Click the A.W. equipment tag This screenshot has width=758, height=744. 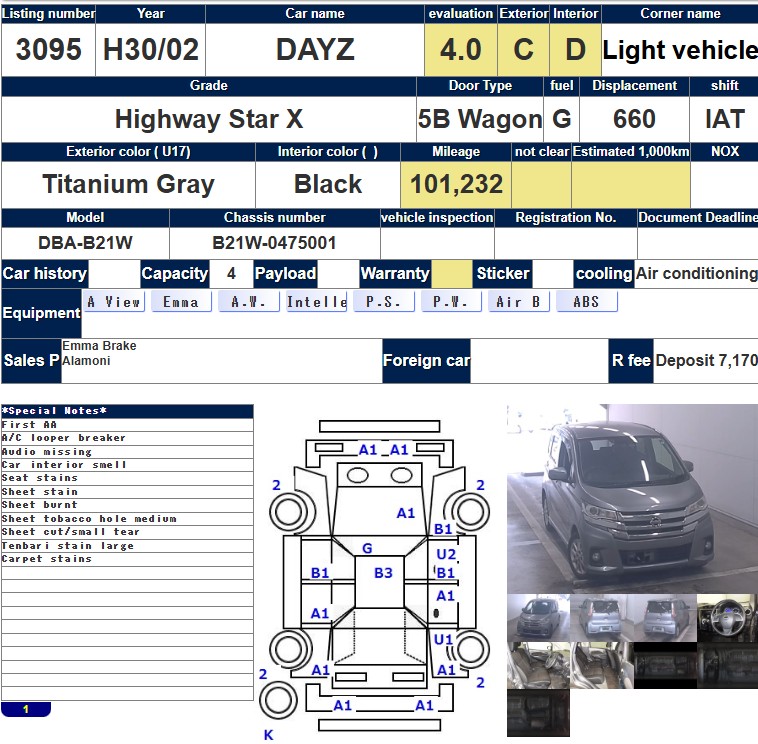point(248,302)
